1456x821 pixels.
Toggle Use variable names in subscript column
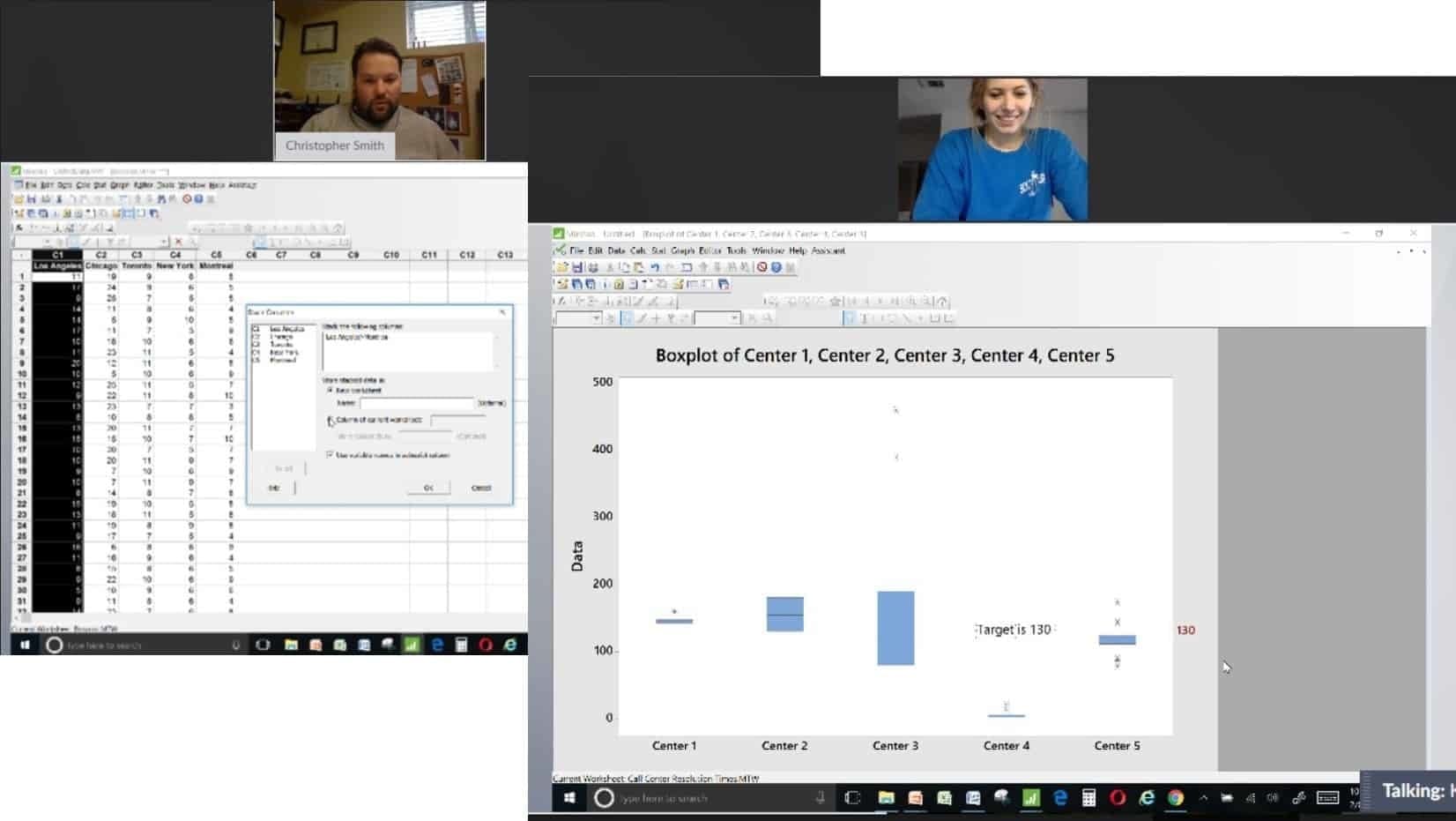(x=331, y=455)
